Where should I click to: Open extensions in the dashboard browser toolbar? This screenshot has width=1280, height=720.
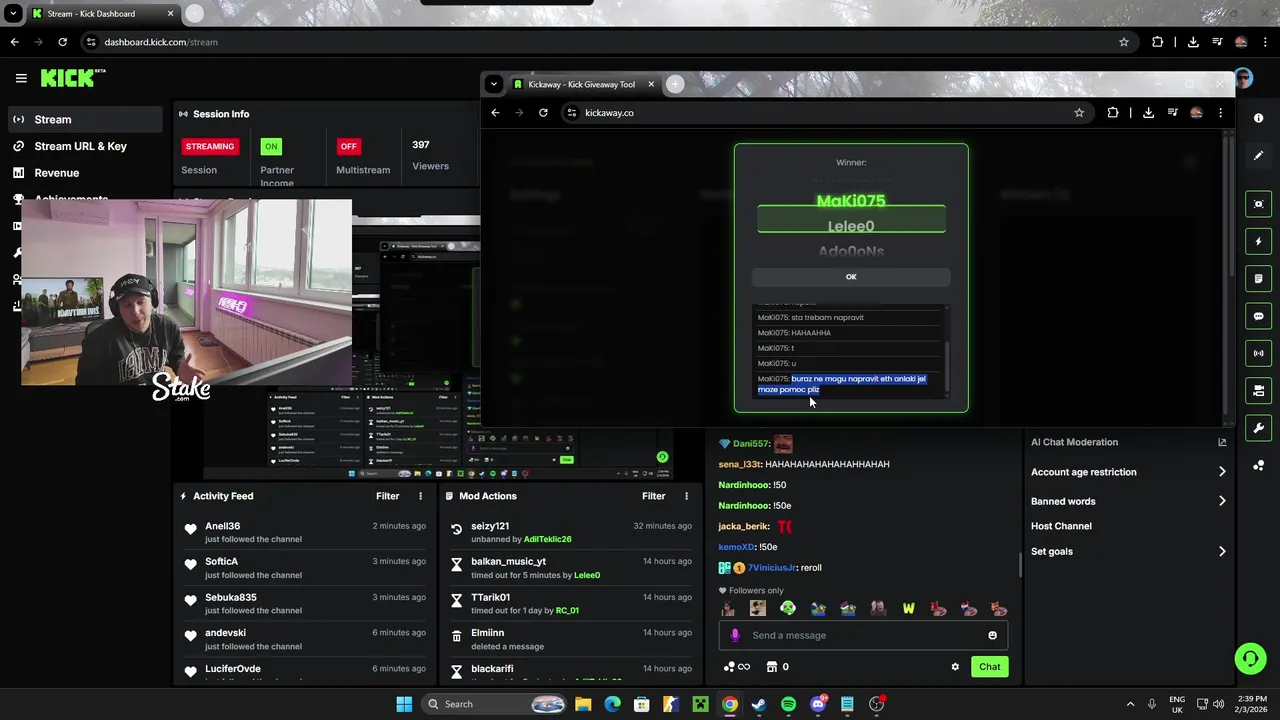point(1158,42)
